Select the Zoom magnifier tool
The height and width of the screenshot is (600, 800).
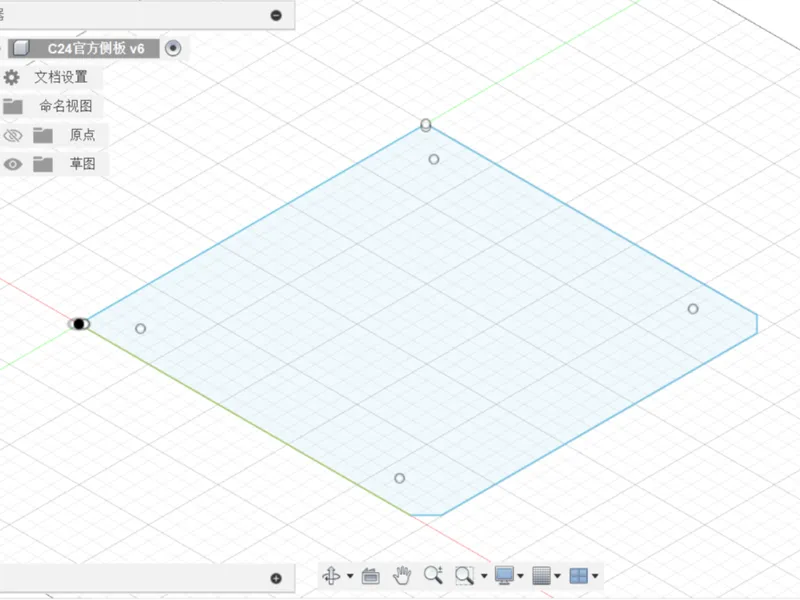pos(433,575)
